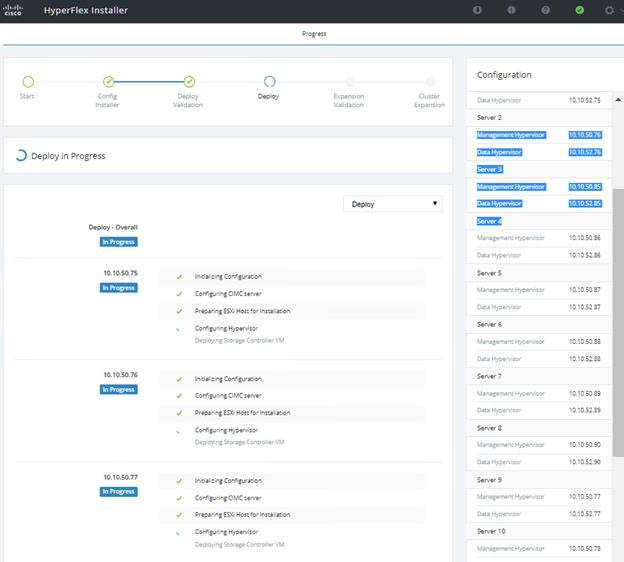Image resolution: width=624 pixels, height=562 pixels.
Task: Click IP value 10.10.50.86
Action: pos(585,238)
